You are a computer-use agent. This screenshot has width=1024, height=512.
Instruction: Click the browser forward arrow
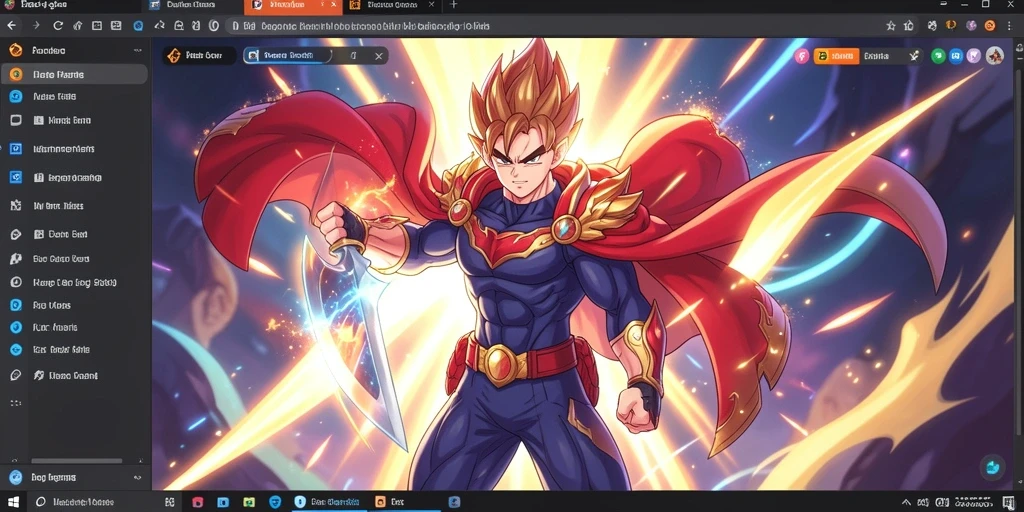pyautogui.click(x=36, y=26)
